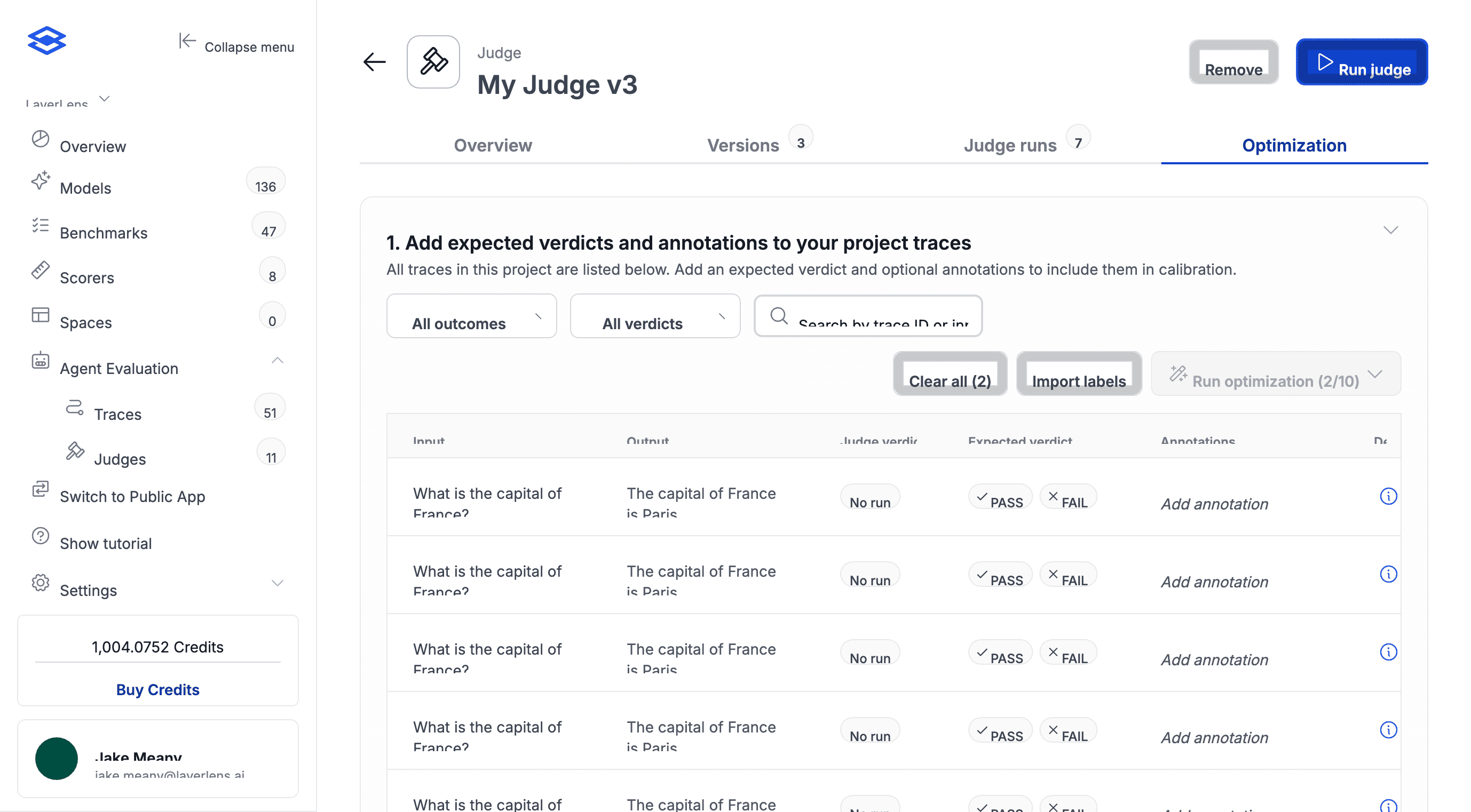Open the All outcomes filter dropdown
The width and height of the screenshot is (1471, 812).
471,317
